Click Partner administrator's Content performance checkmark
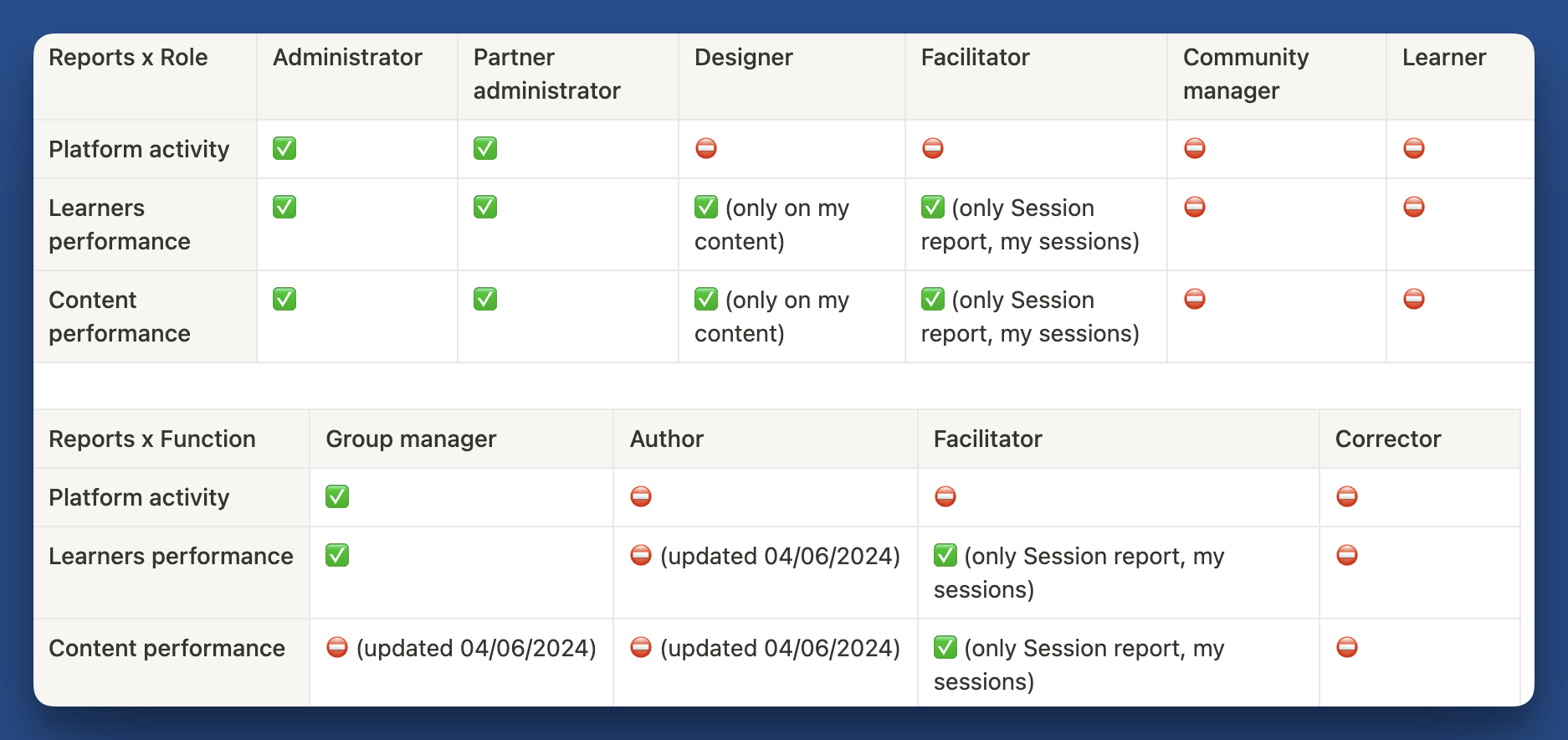 [x=485, y=300]
